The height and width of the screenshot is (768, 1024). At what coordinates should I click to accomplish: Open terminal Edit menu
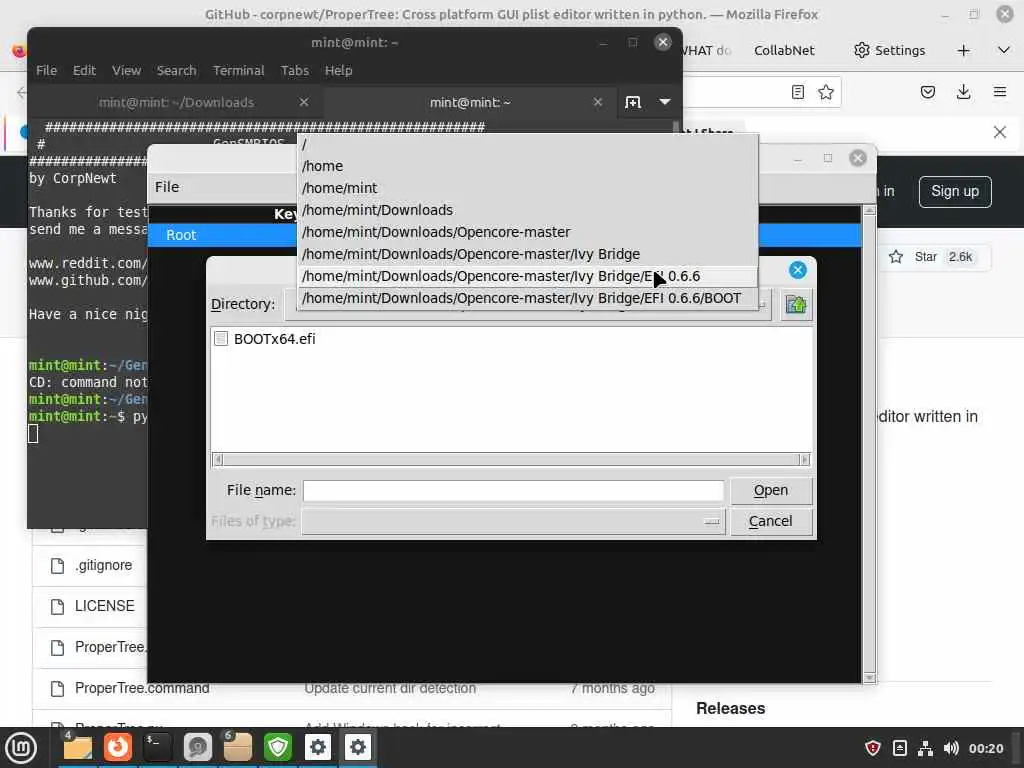84,71
